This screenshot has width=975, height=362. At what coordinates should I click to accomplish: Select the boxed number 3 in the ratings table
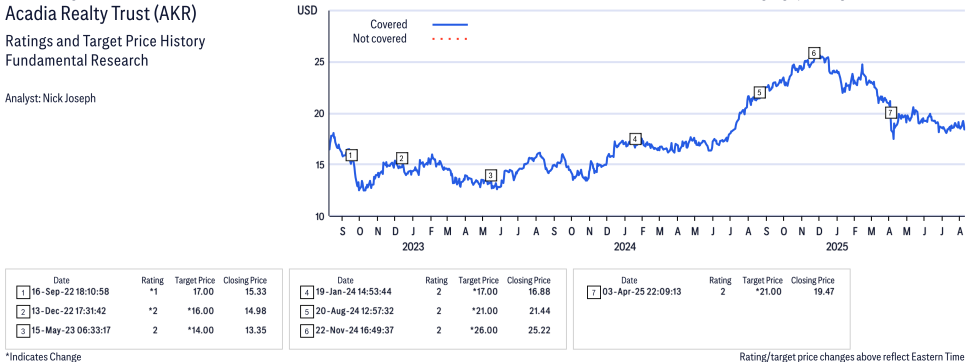(22, 330)
